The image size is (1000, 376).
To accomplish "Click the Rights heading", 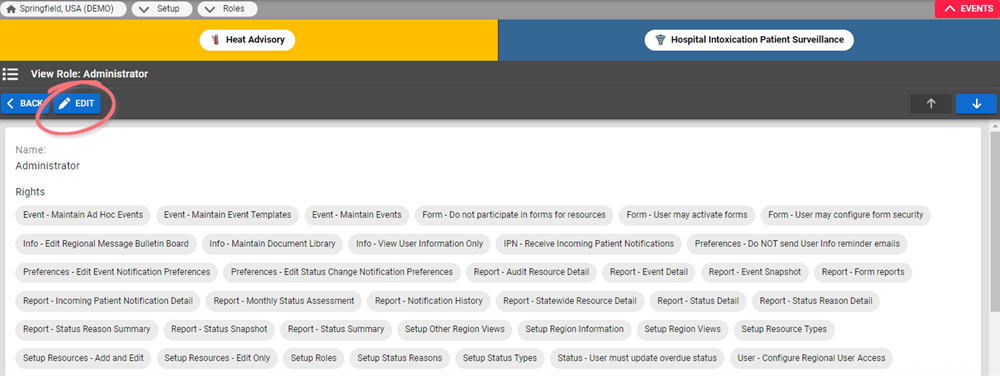I will (x=30, y=192).
